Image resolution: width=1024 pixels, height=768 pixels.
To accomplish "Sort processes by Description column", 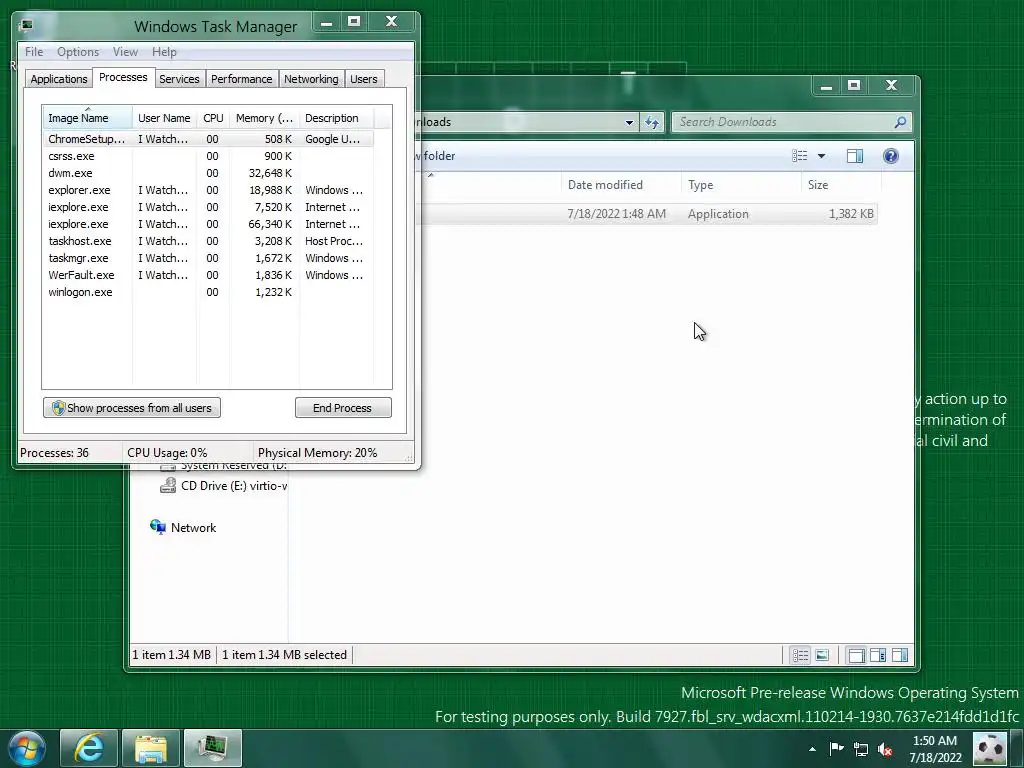I will point(336,118).
